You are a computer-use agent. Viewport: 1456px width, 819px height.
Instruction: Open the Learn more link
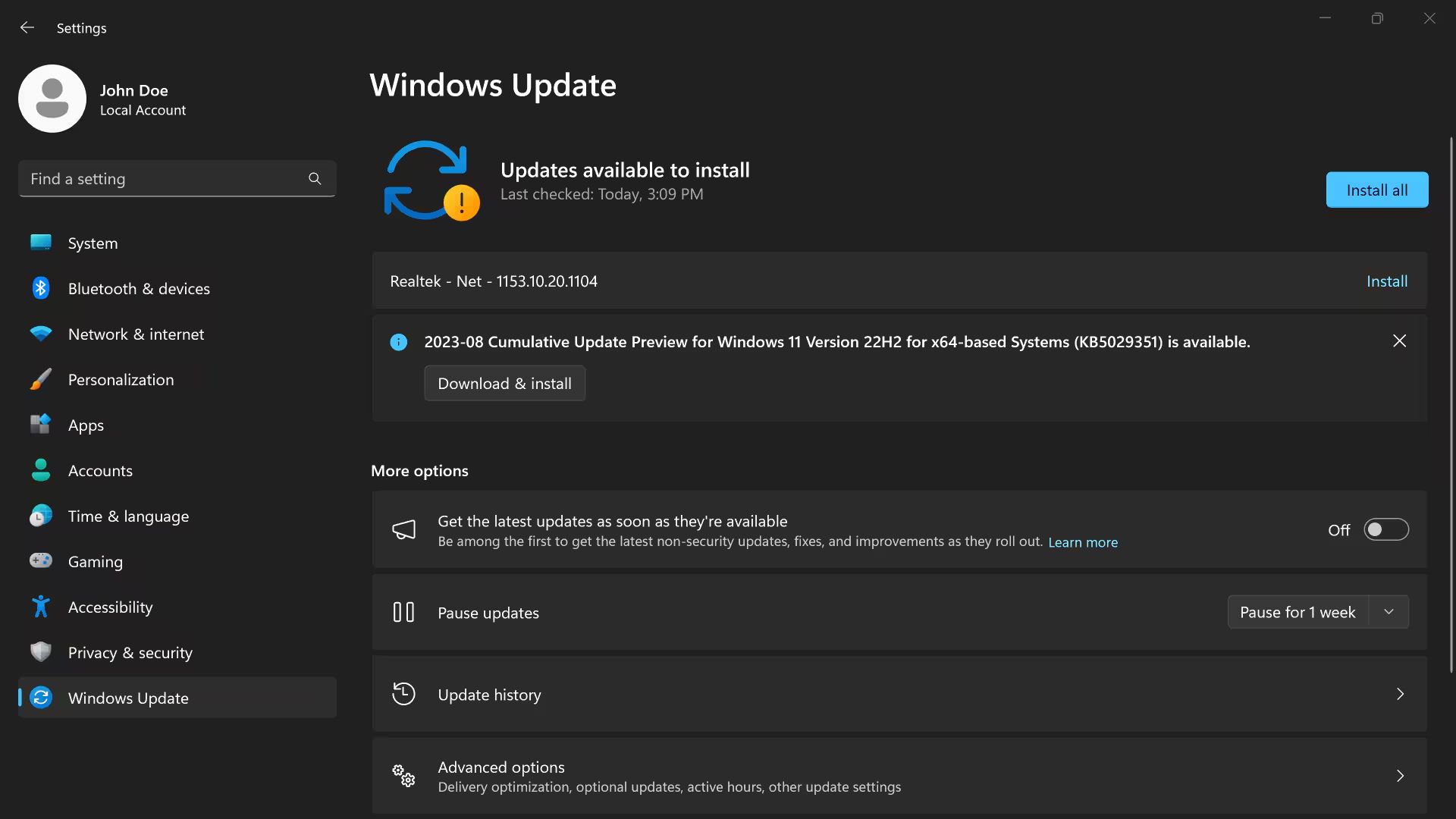tap(1082, 542)
